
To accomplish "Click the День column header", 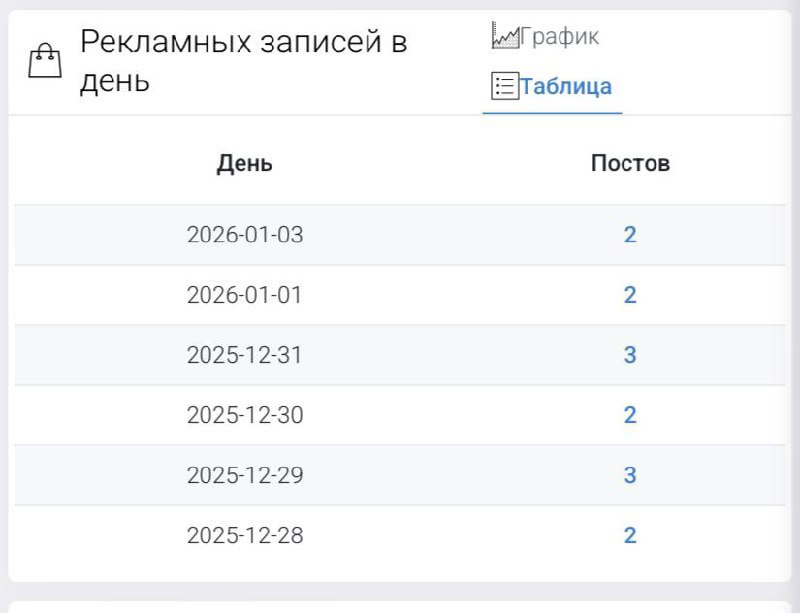I will [244, 164].
